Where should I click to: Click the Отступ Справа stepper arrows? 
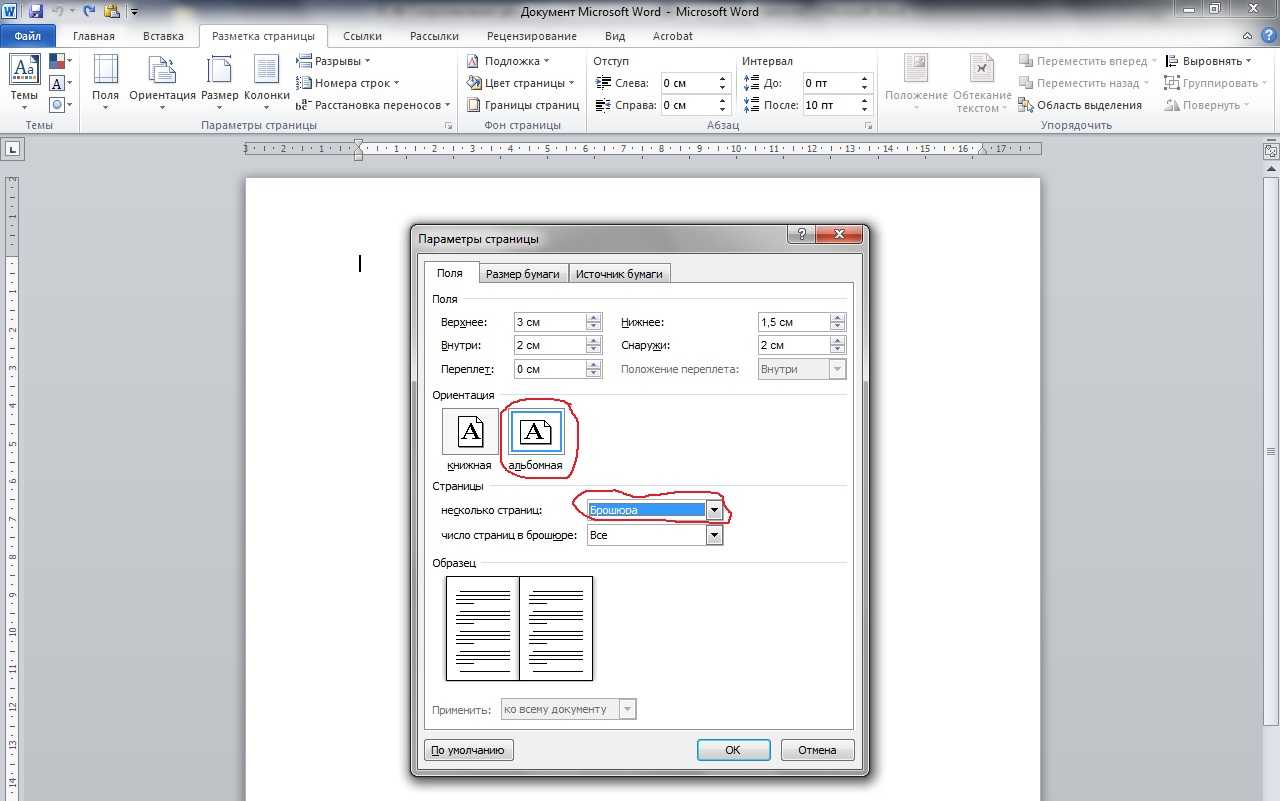tap(722, 105)
